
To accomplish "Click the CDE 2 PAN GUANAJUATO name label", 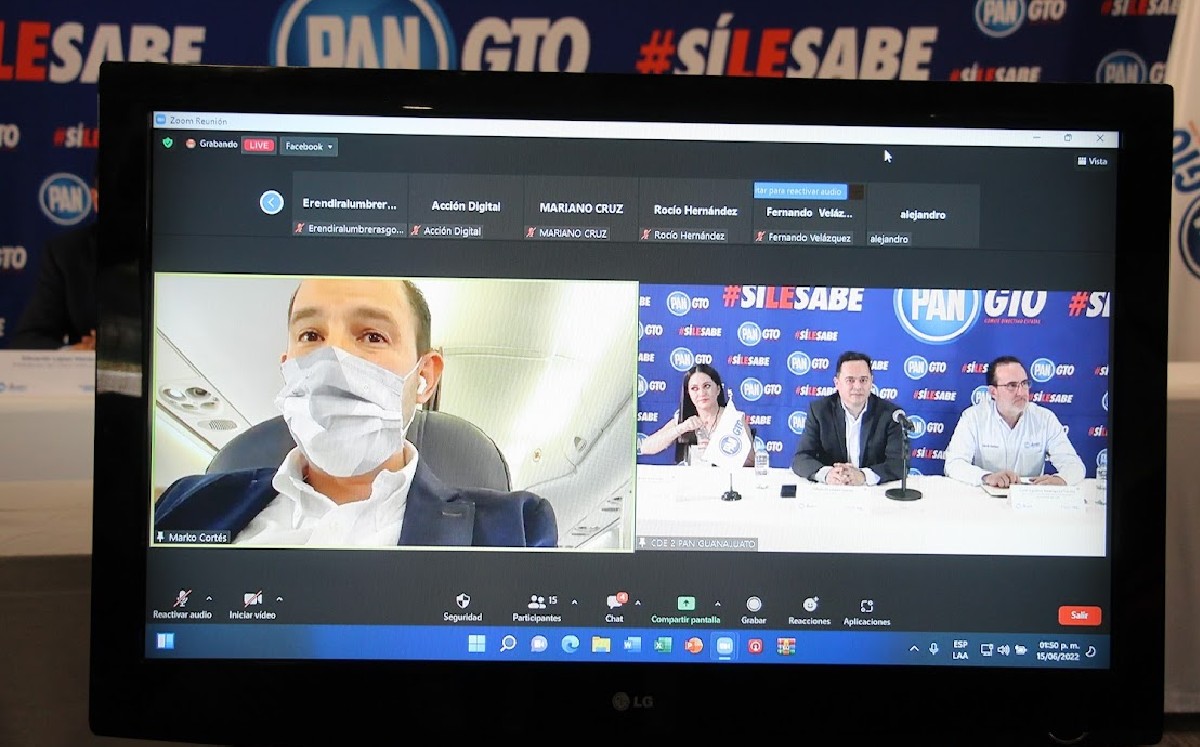I will (697, 544).
